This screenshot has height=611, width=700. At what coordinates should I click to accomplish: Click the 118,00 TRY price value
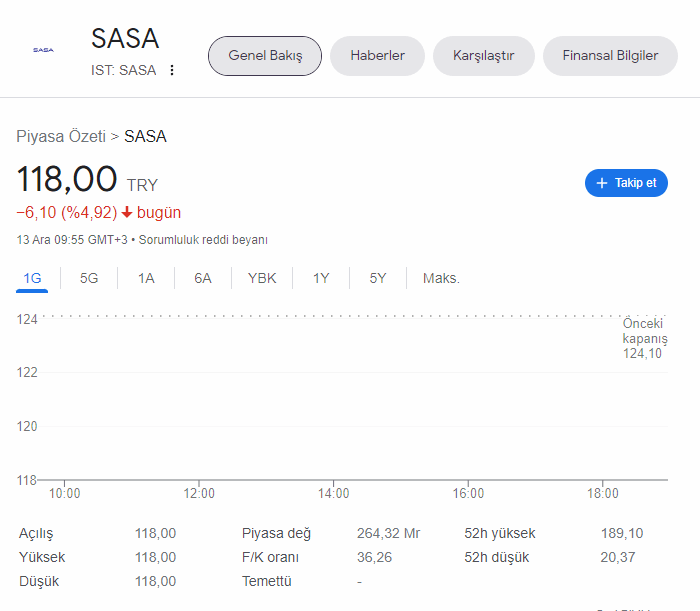tap(88, 179)
